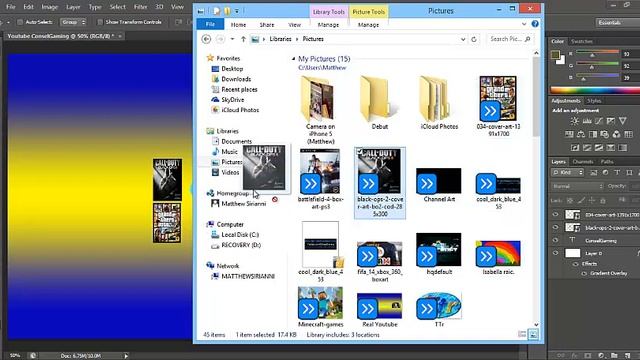Open address bar history dropdown
This screenshot has width=640, height=360.
463,39
